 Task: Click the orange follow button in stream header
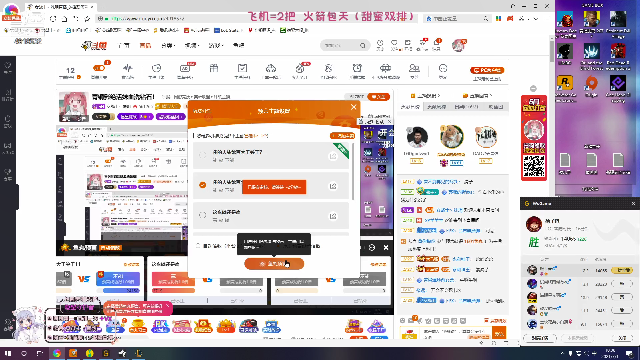(x=378, y=97)
